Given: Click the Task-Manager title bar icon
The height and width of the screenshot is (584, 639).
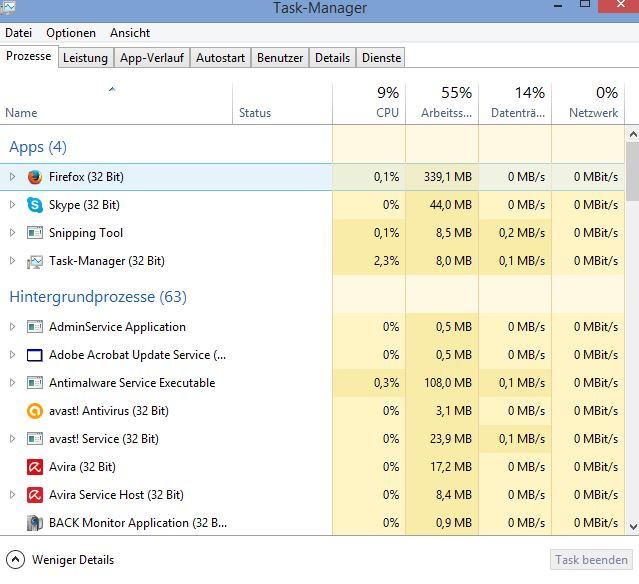Looking at the screenshot, I should (8, 7).
